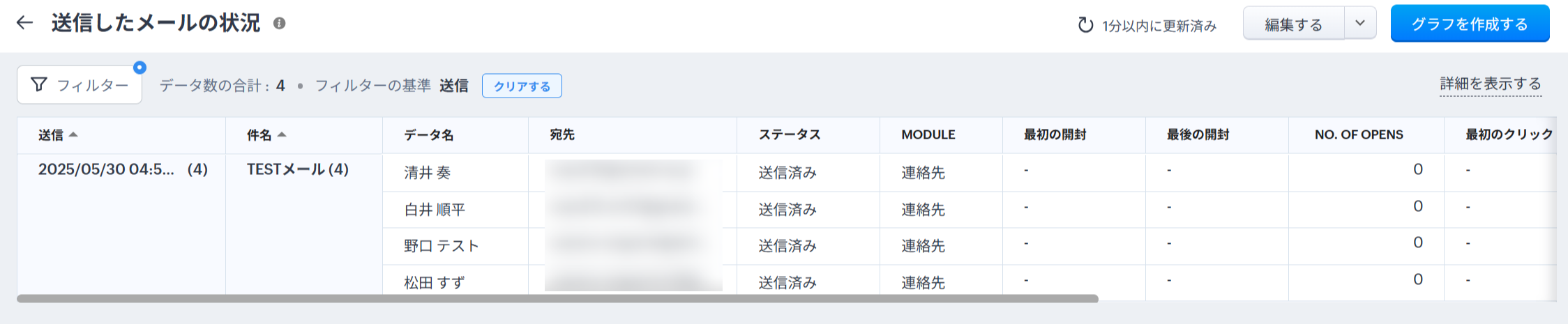Click the info icon beside the title

(279, 23)
